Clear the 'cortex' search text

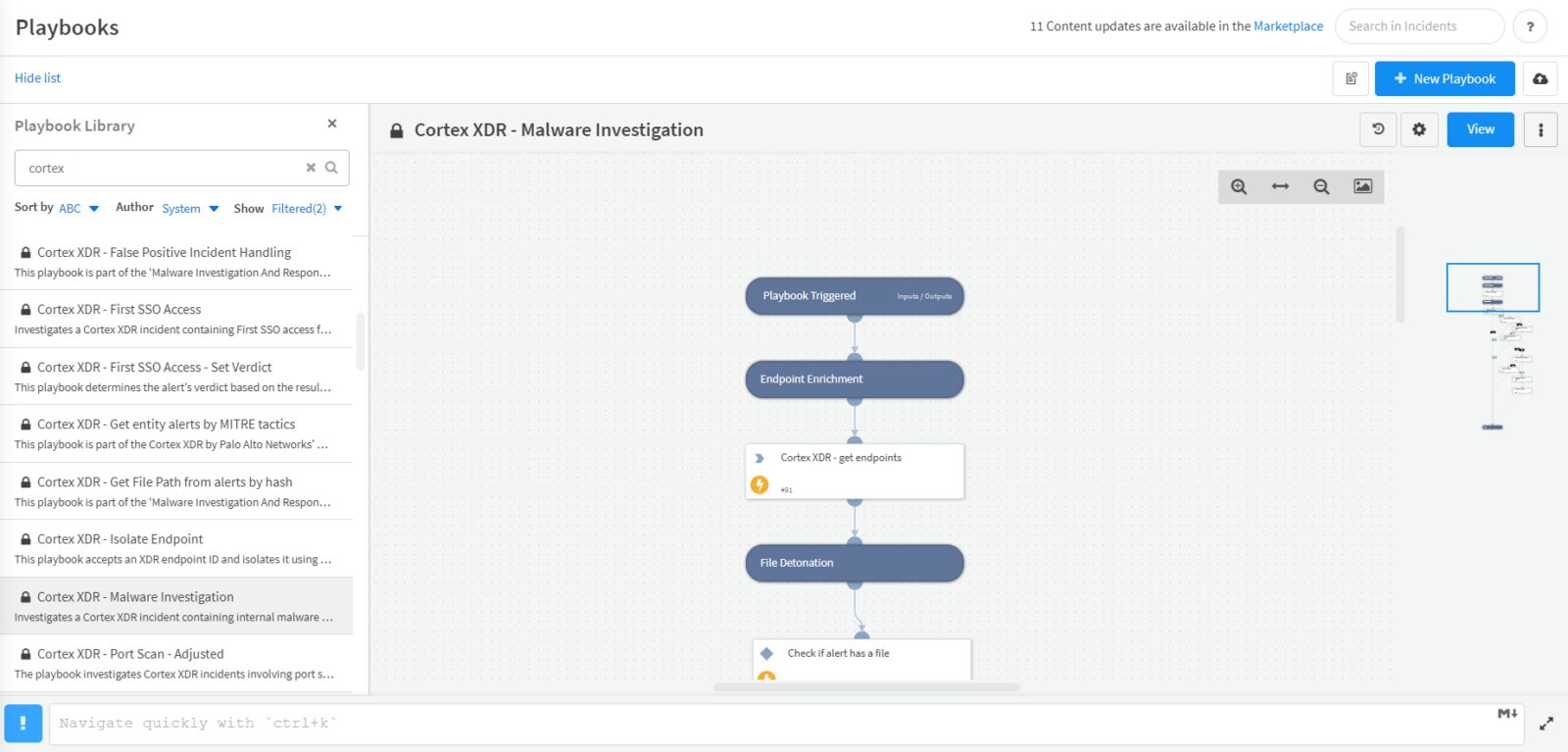311,168
